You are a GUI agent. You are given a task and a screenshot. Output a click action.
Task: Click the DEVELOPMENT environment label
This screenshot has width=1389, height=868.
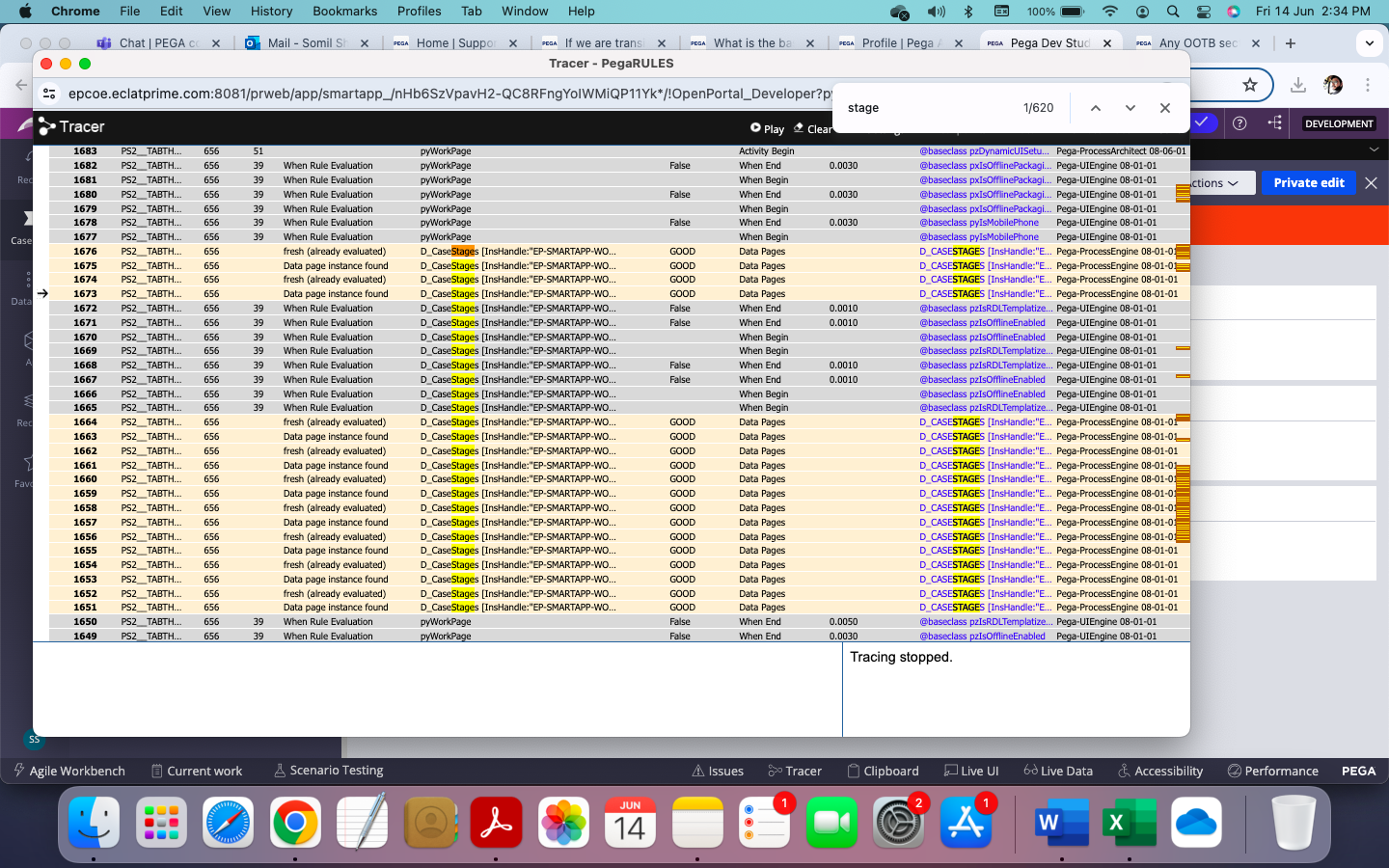1339,123
